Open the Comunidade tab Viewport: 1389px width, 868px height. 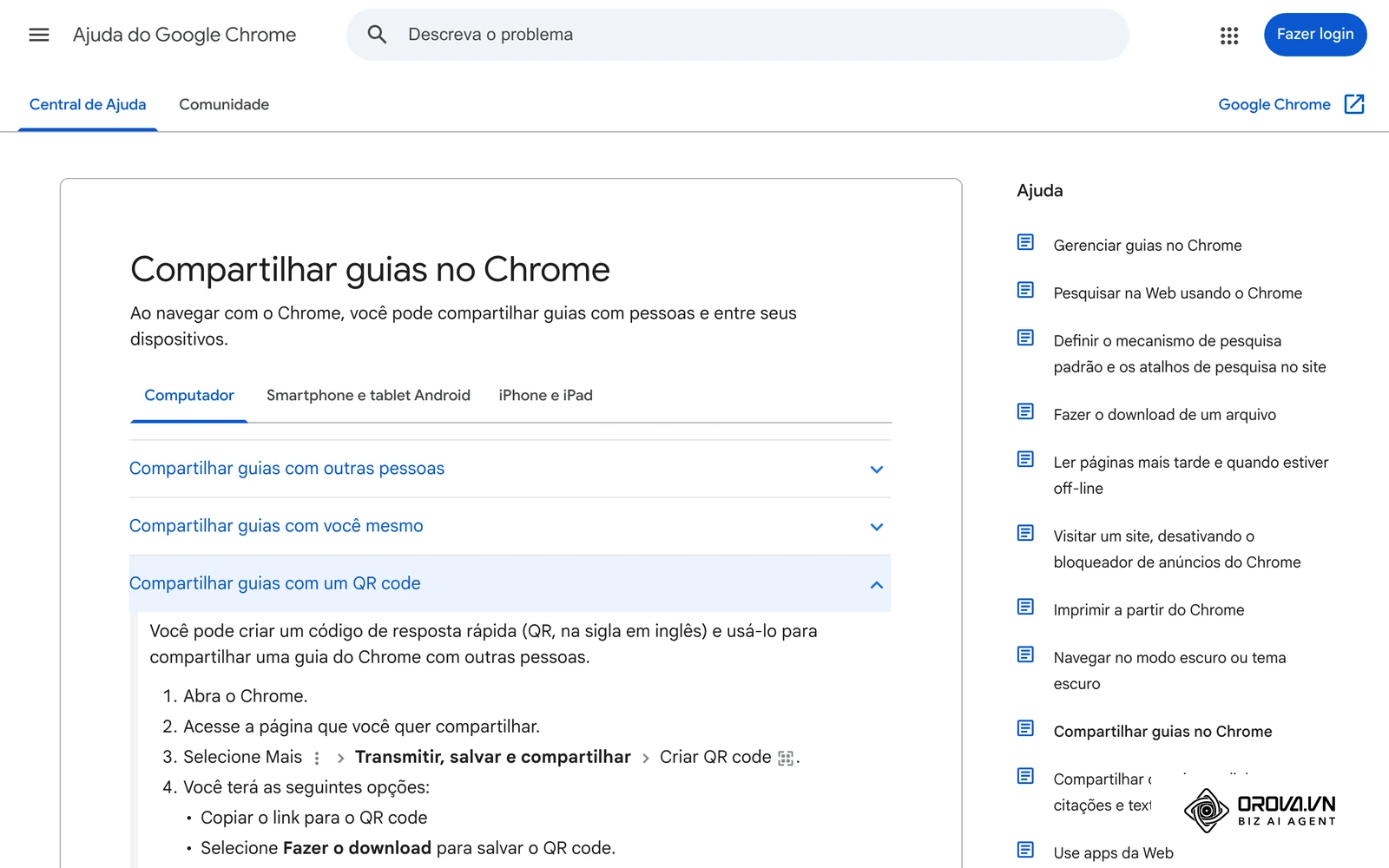pyautogui.click(x=224, y=105)
